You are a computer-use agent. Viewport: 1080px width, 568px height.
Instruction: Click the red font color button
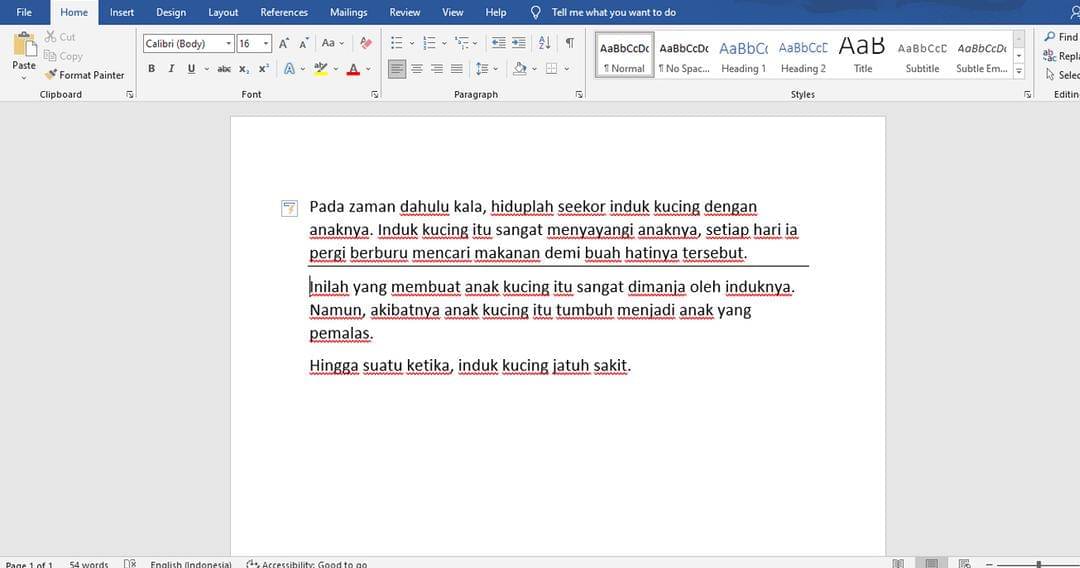pos(353,69)
